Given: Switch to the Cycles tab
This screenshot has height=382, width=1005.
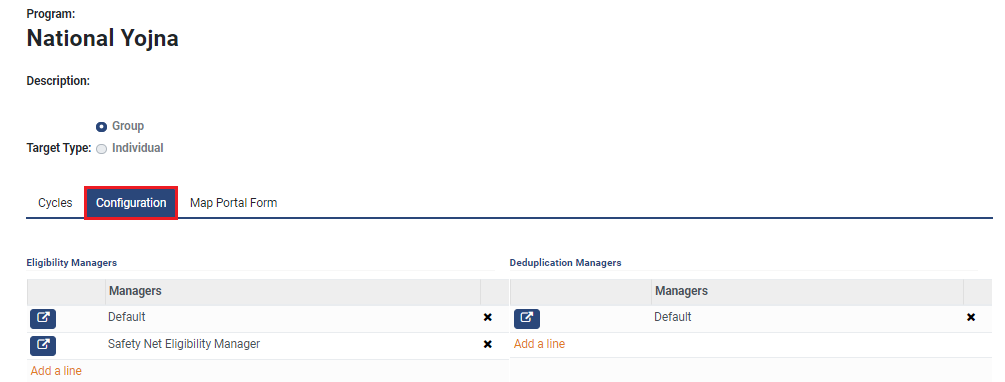Looking at the screenshot, I should coord(55,203).
